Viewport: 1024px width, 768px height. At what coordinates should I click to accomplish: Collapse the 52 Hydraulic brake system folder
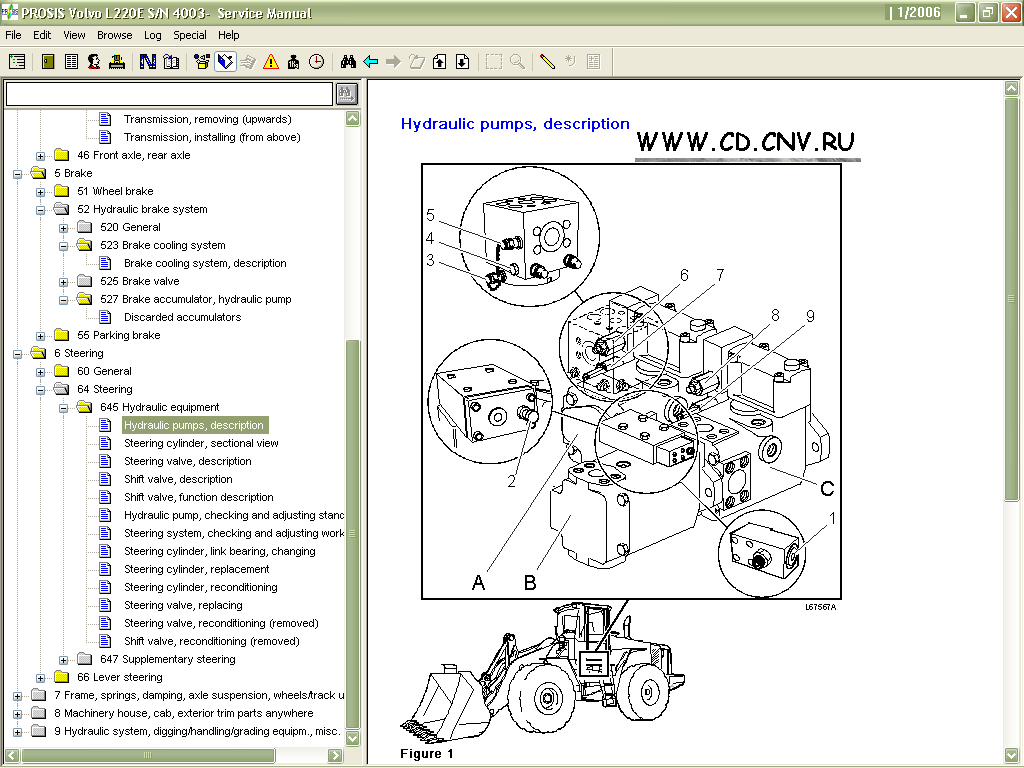click(40, 210)
